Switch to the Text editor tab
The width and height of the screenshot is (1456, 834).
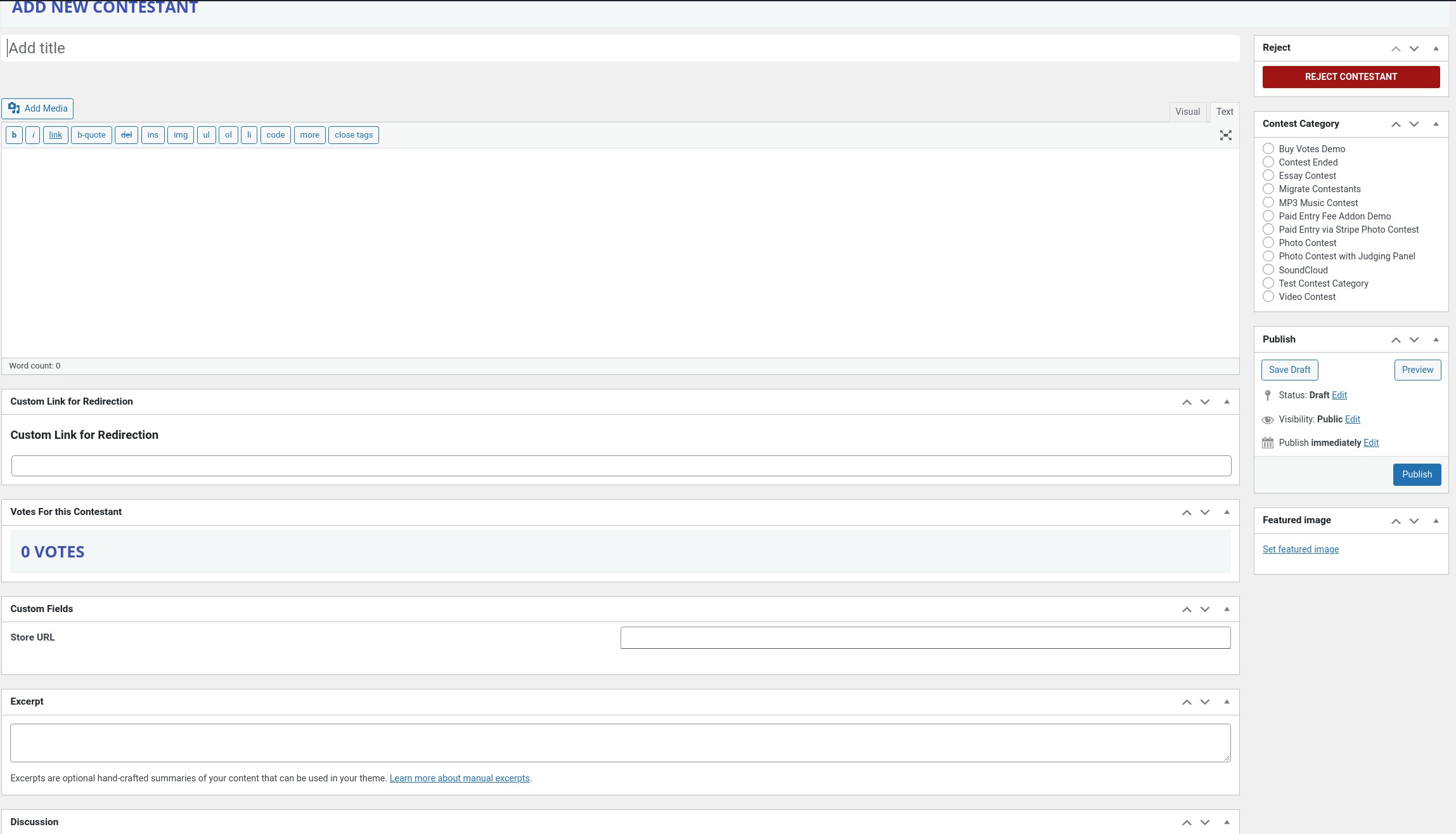click(1225, 112)
